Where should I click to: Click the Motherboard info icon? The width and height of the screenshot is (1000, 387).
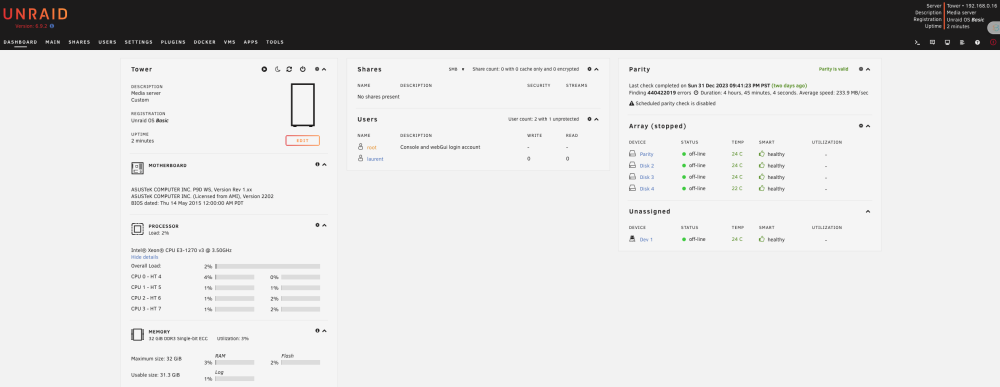tap(317, 164)
